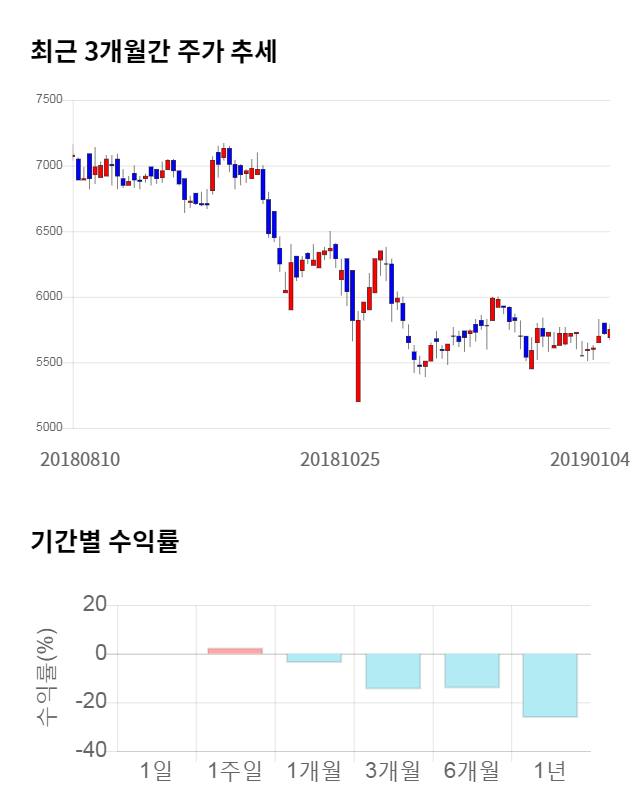Select the 20190104 end date label
Screen dimensions: 640x810
pos(590,459)
